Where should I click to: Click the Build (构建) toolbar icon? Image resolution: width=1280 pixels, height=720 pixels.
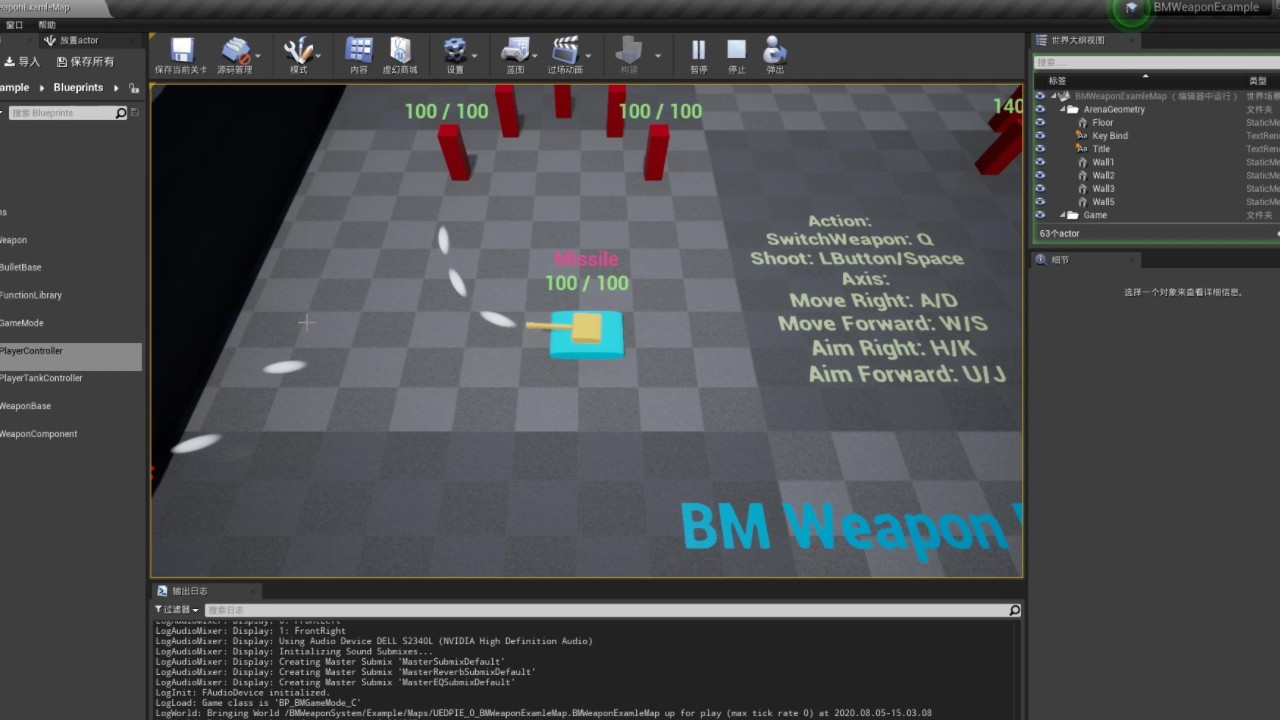(629, 50)
